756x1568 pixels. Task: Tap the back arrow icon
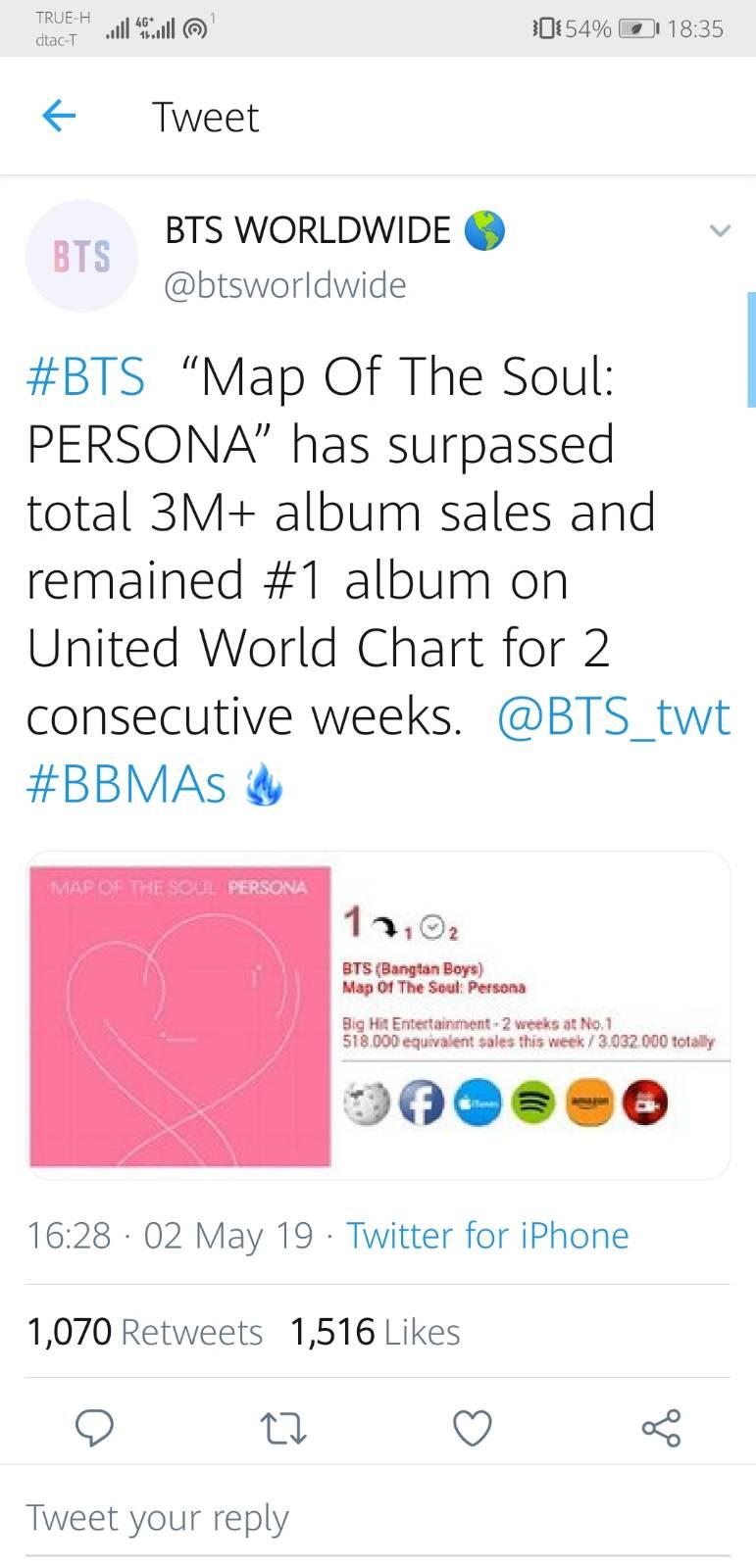[x=59, y=117]
